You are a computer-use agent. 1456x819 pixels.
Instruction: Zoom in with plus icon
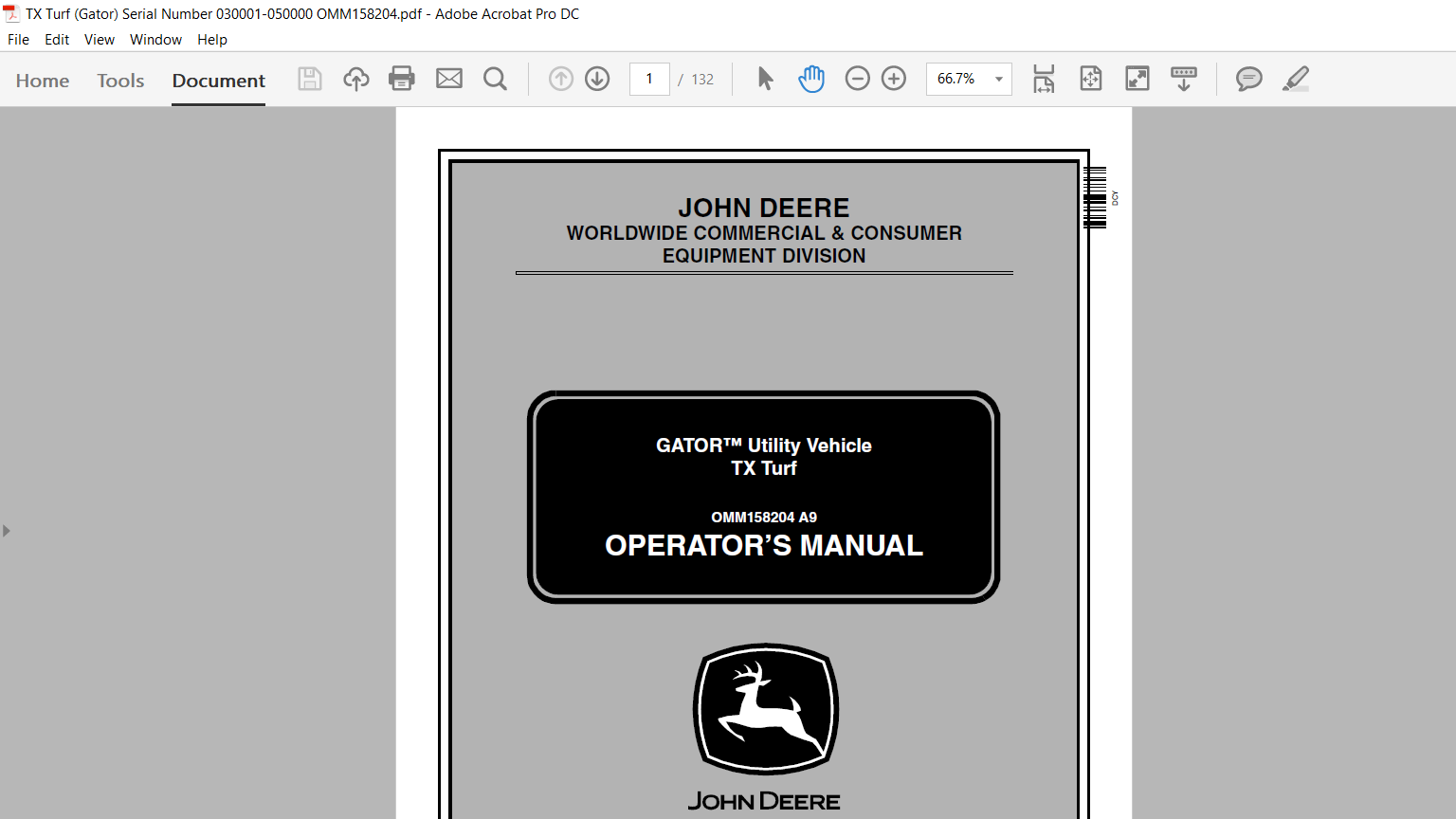[x=894, y=79]
